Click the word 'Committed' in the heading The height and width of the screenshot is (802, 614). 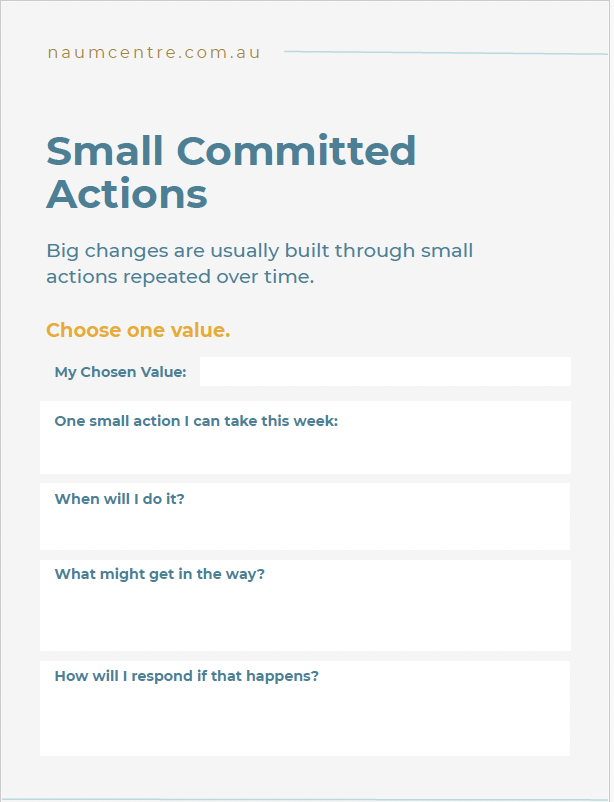click(x=296, y=150)
